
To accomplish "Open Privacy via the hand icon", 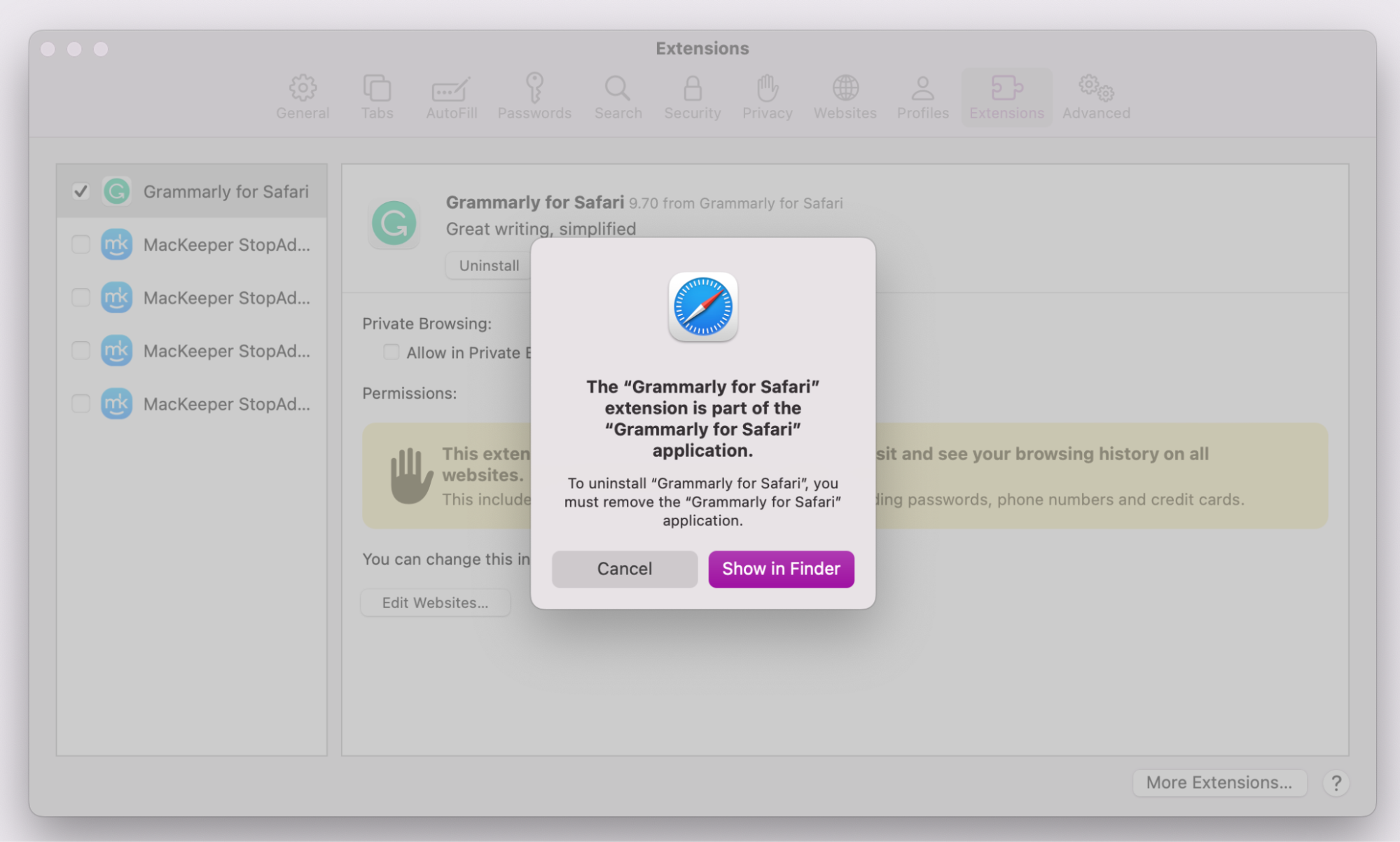I will click(x=768, y=97).
